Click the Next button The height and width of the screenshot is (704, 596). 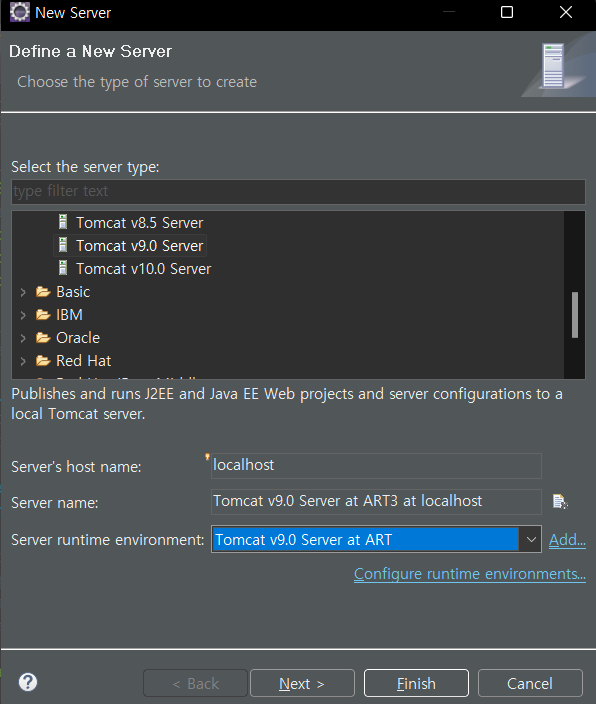pyautogui.click(x=302, y=683)
